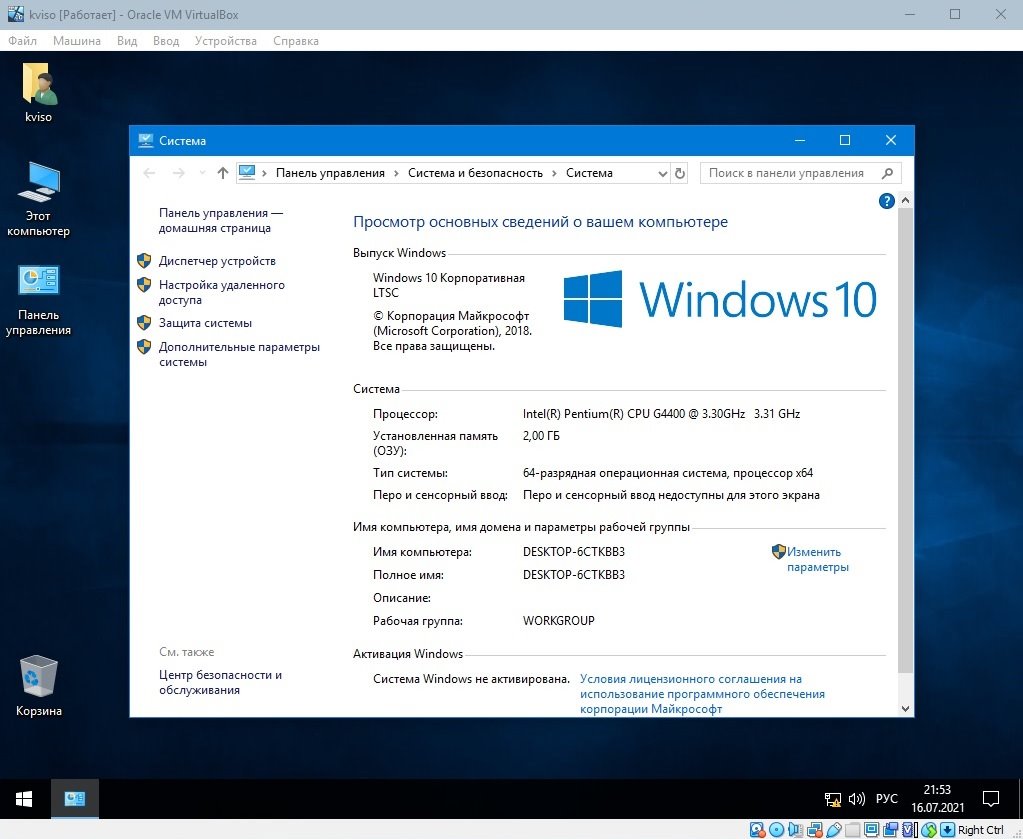Open the kviso user folder icon
Screen dimensions: 1023x839
pos(38,93)
